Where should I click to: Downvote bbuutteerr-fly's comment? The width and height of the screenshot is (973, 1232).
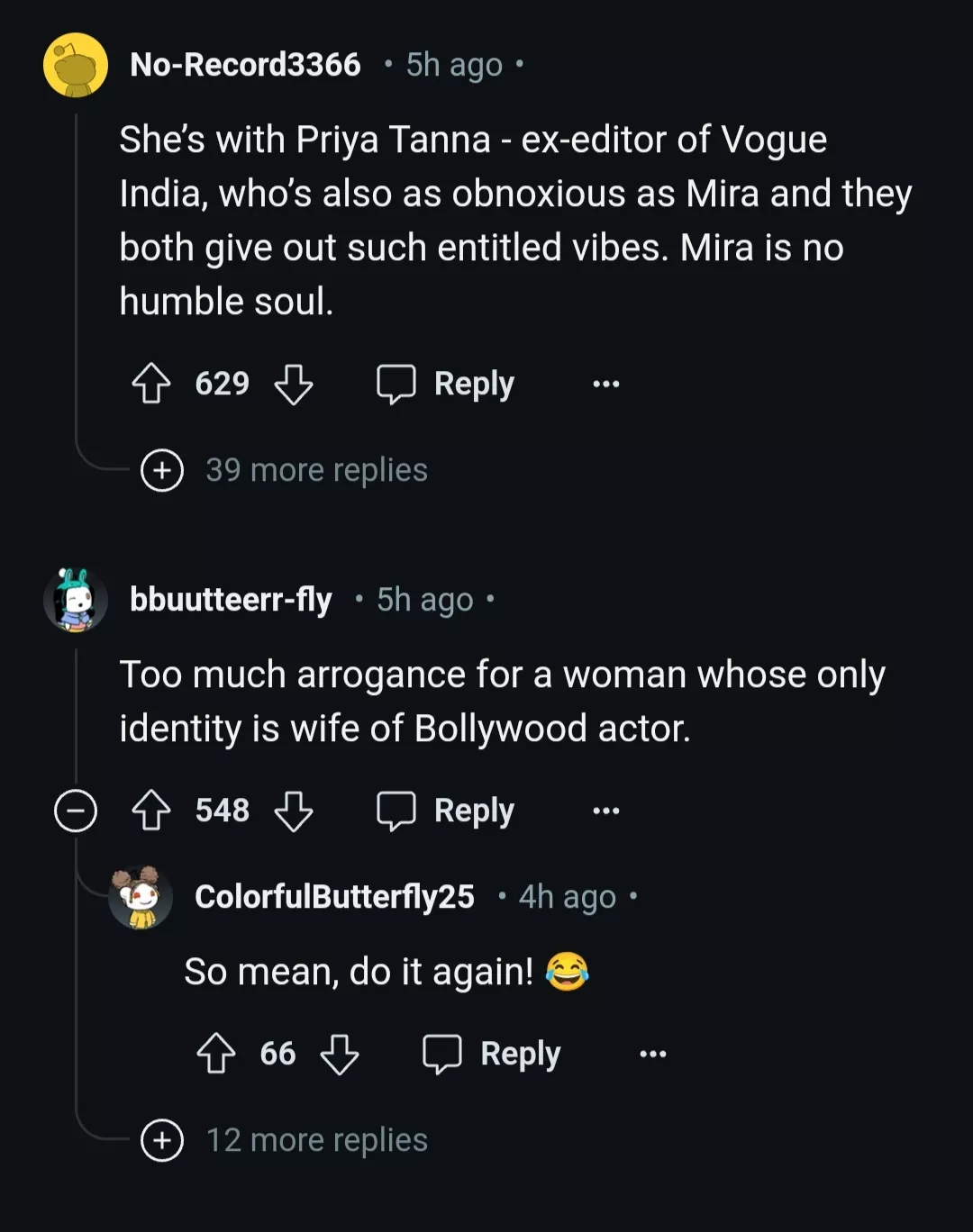(294, 811)
